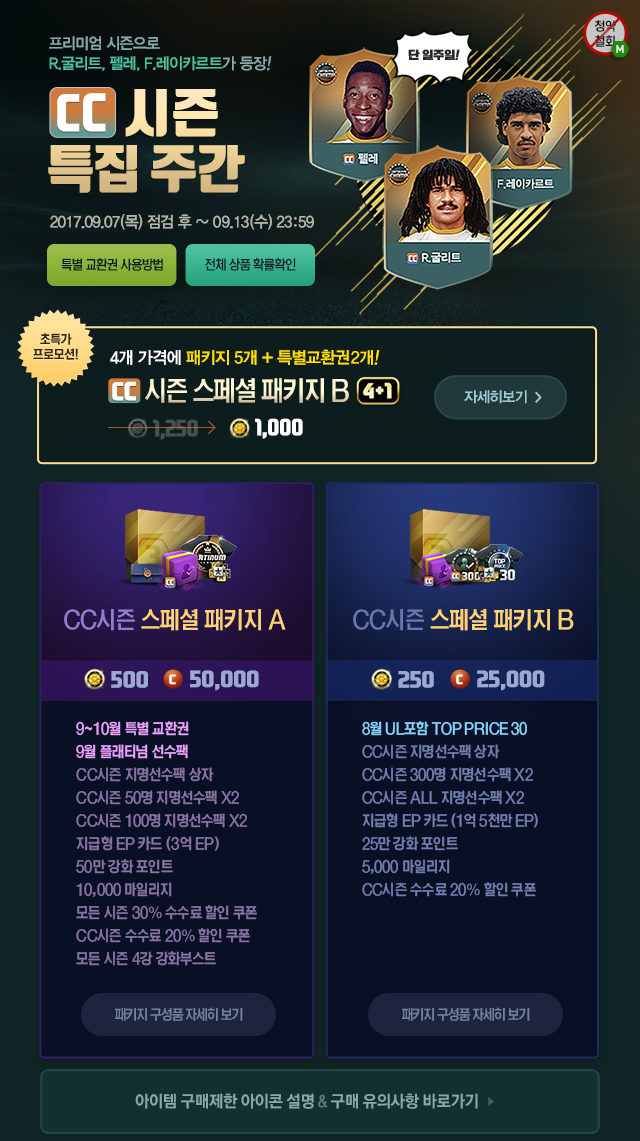
Task: Click the orange C icon beside 25,000
Action: pyautogui.click(x=460, y=680)
